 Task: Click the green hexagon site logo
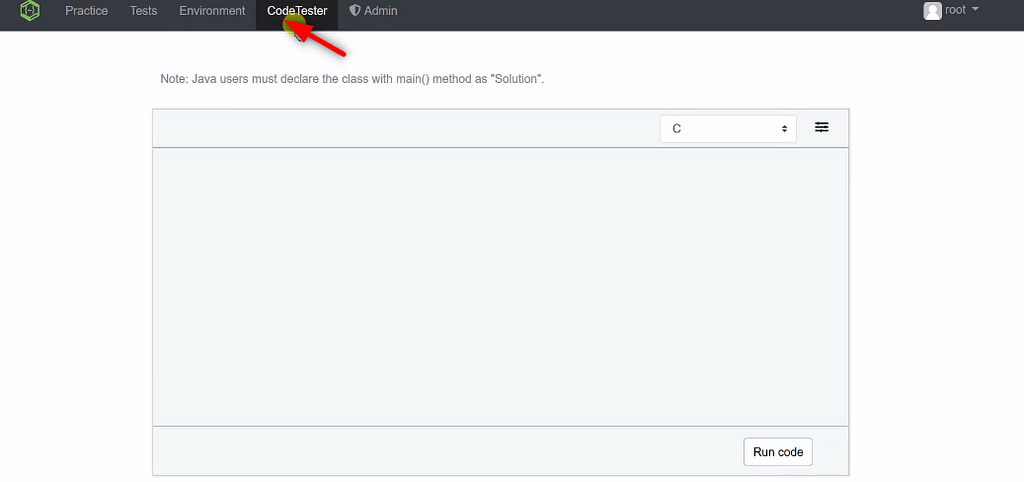click(x=30, y=12)
